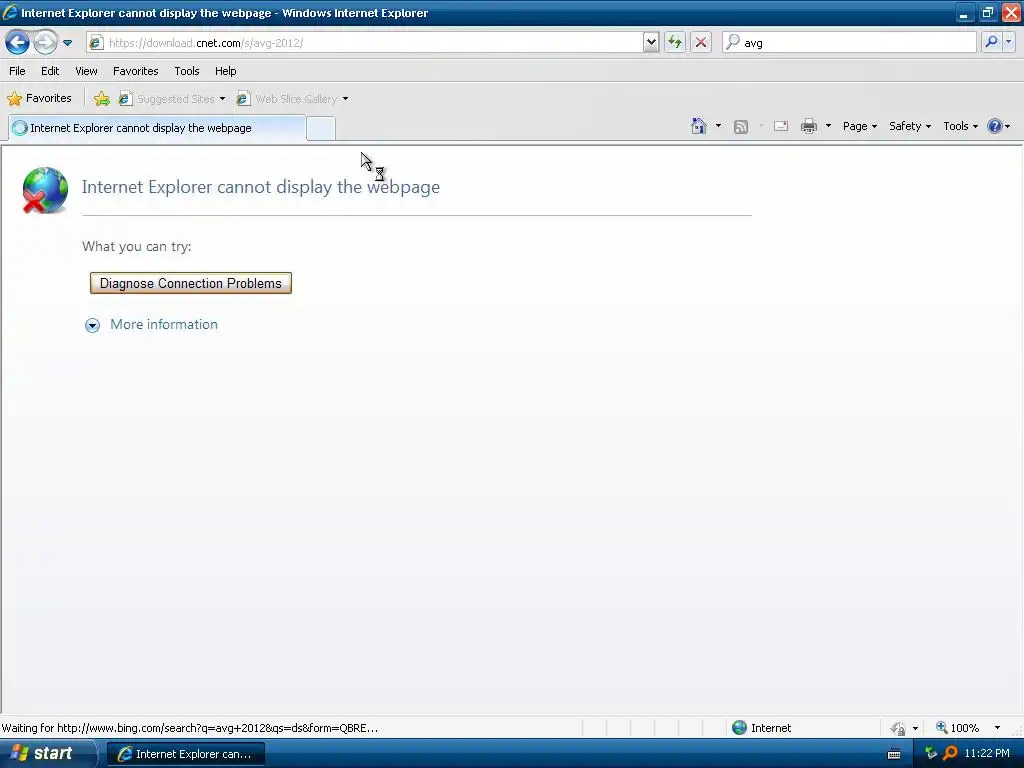Screen dimensions: 1024x768
Task: Open the recent pages dropdown arrow
Action: pyautogui.click(x=67, y=43)
